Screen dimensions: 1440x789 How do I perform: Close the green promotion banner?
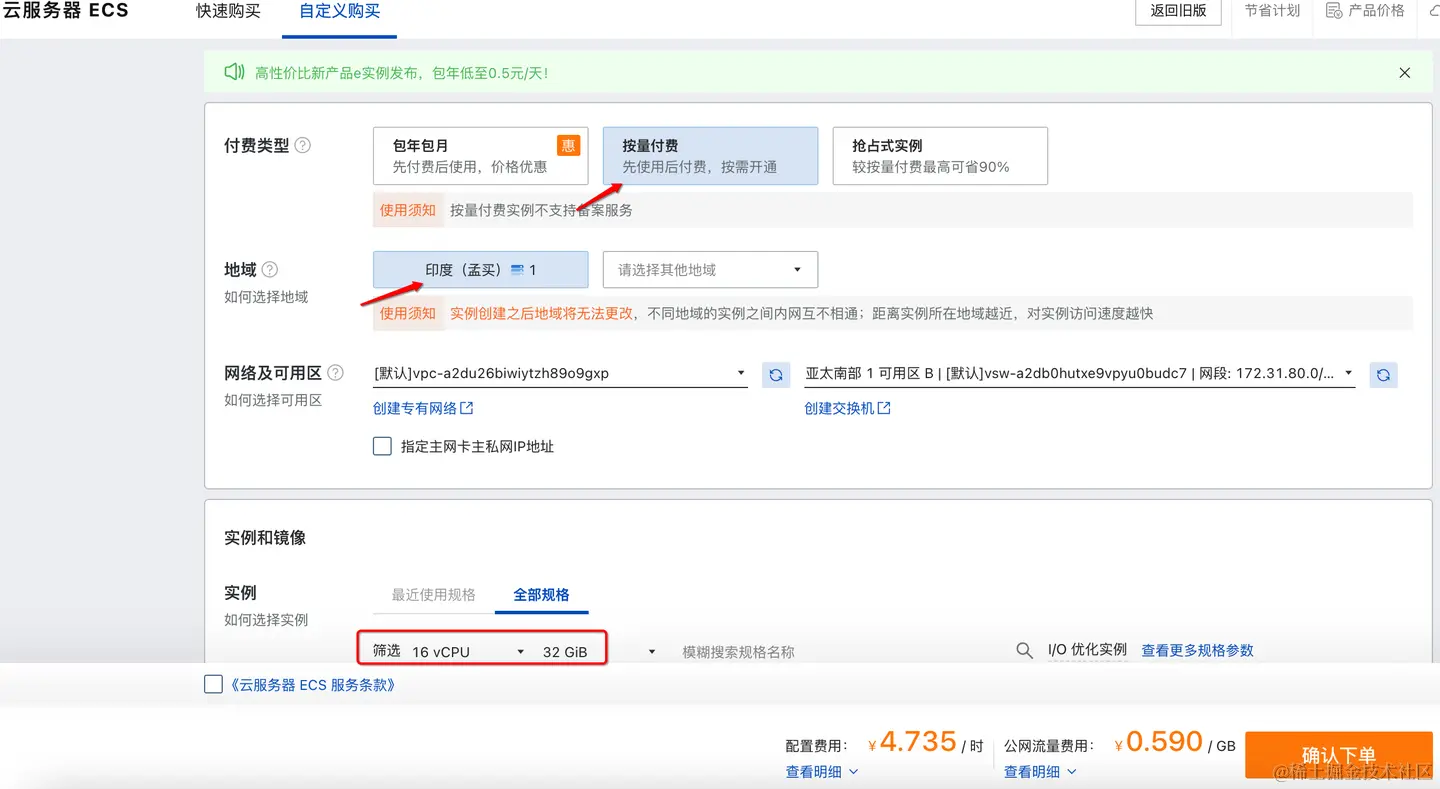click(1404, 73)
